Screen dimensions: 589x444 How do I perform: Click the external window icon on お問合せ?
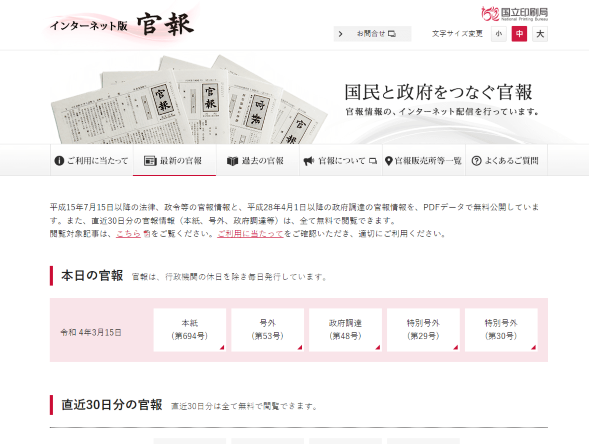392,34
